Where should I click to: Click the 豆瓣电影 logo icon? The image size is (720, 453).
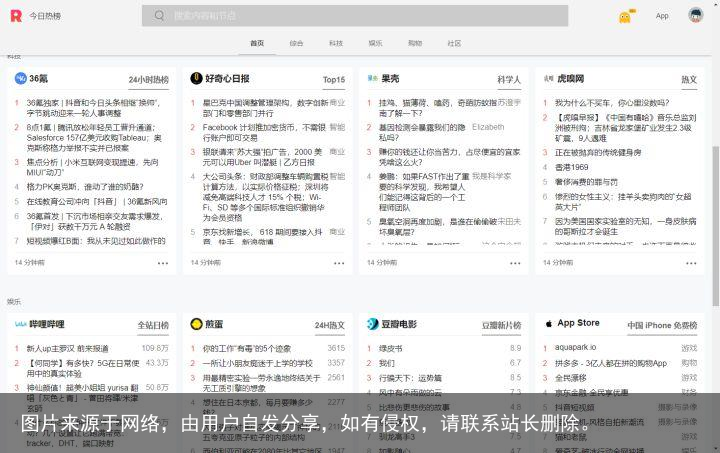click(372, 324)
